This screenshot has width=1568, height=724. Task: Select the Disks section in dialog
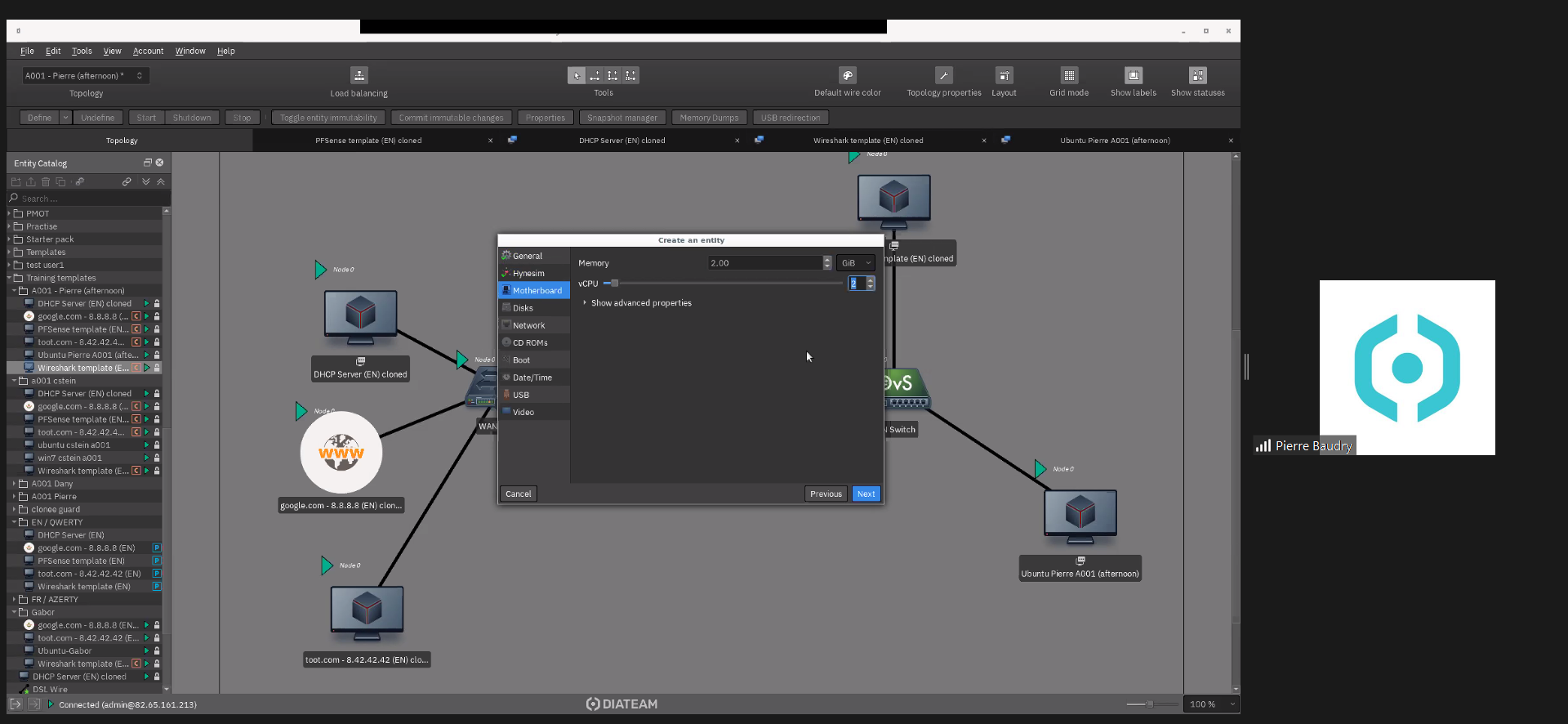click(x=523, y=308)
